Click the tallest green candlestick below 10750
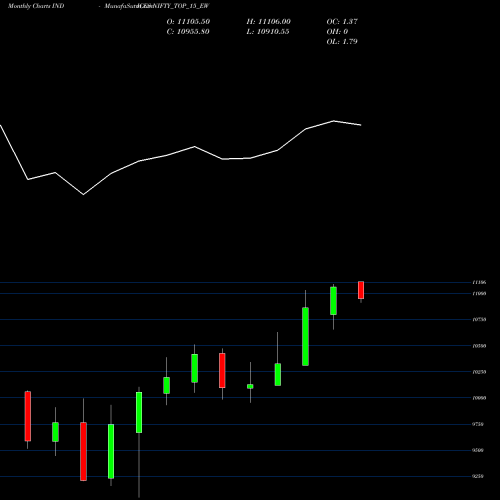The image size is (500, 500). pos(305,336)
